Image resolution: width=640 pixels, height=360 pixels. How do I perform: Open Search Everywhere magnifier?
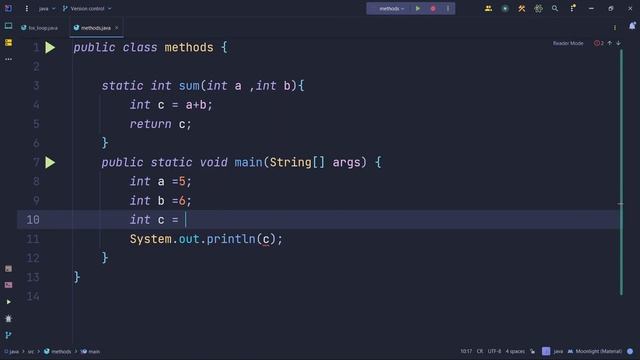click(x=555, y=9)
